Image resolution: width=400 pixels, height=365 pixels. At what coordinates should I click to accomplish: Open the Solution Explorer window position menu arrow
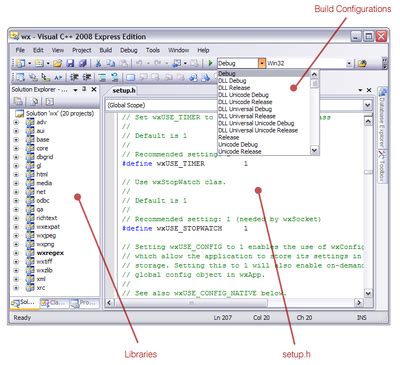pos(75,90)
